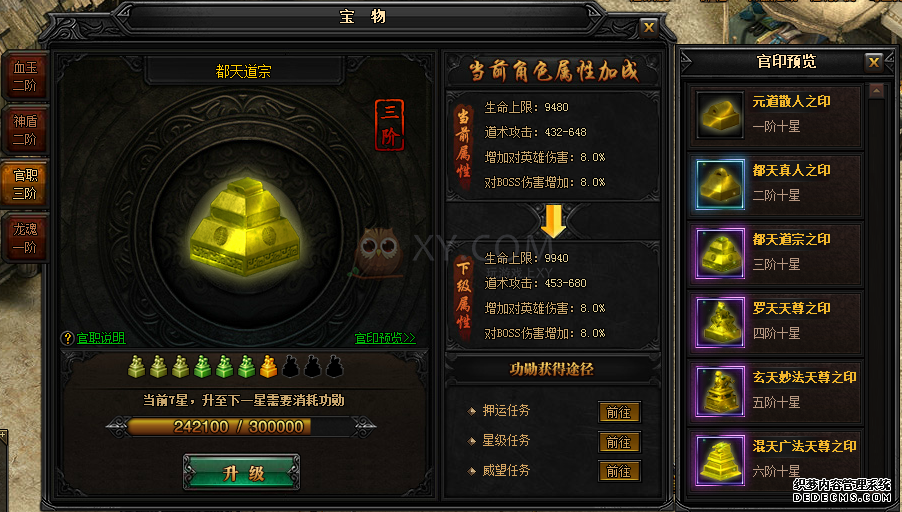
Task: Click the question mark help icon
Action: click(68, 338)
